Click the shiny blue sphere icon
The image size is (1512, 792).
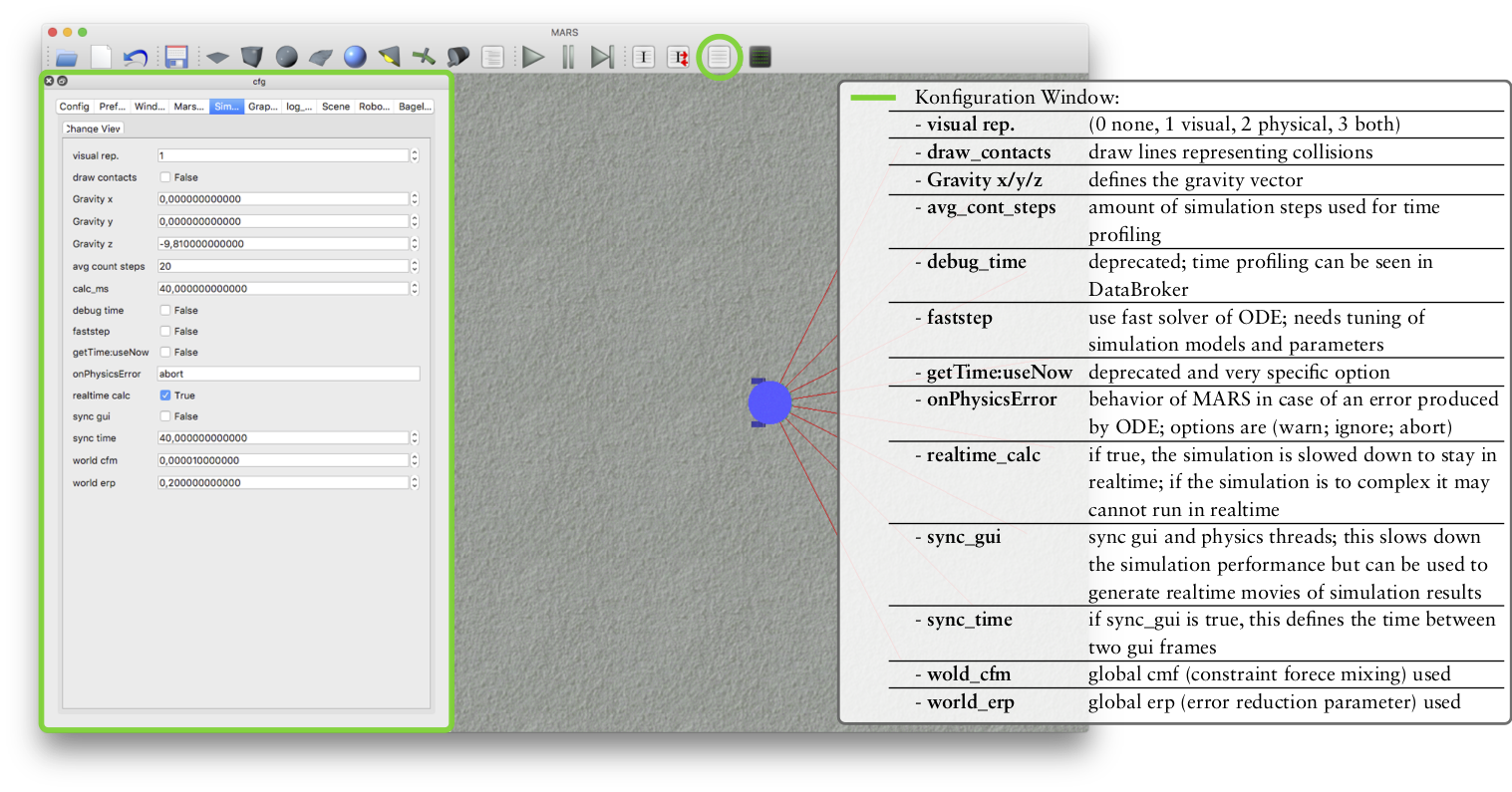(355, 57)
